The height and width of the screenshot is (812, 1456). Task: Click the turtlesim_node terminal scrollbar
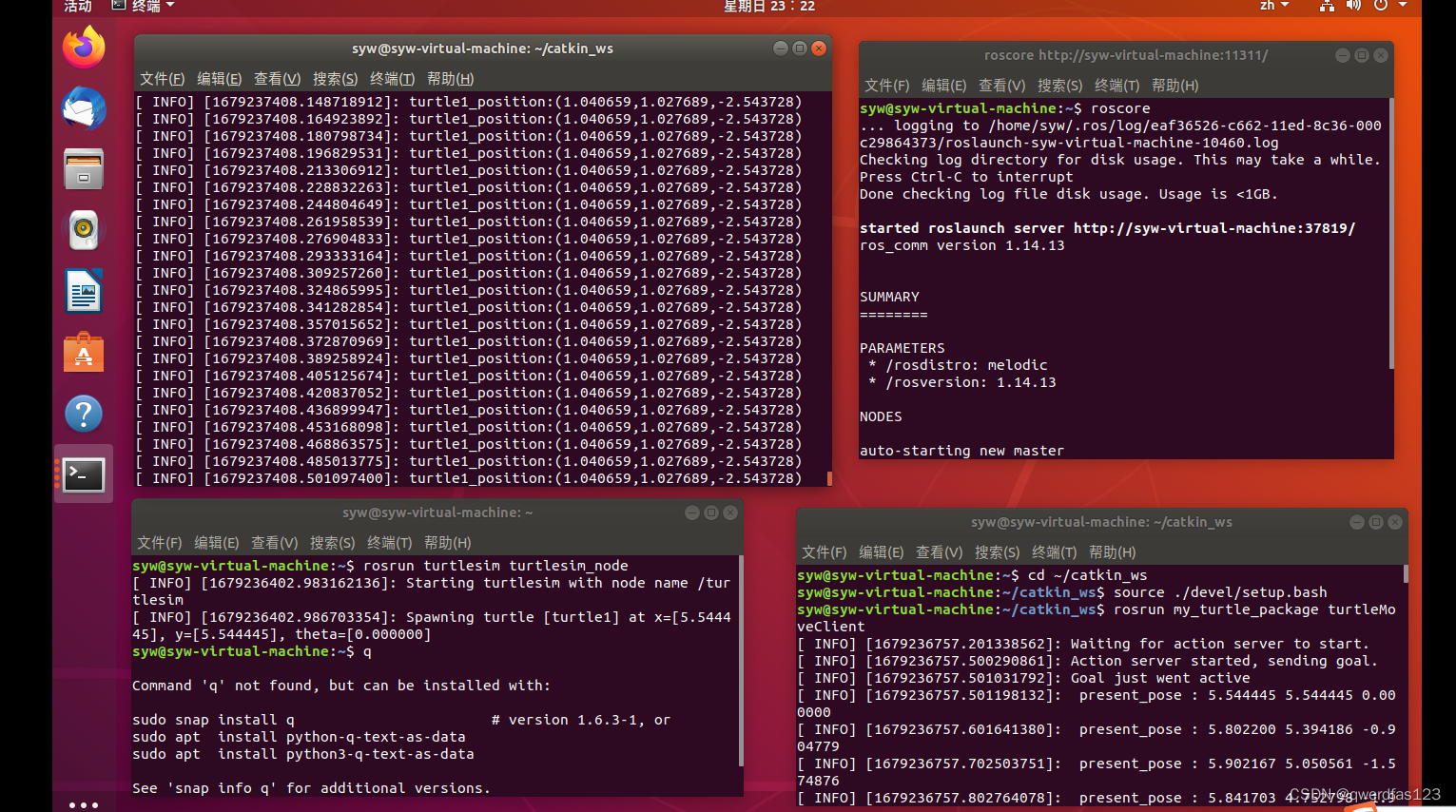coord(741,661)
